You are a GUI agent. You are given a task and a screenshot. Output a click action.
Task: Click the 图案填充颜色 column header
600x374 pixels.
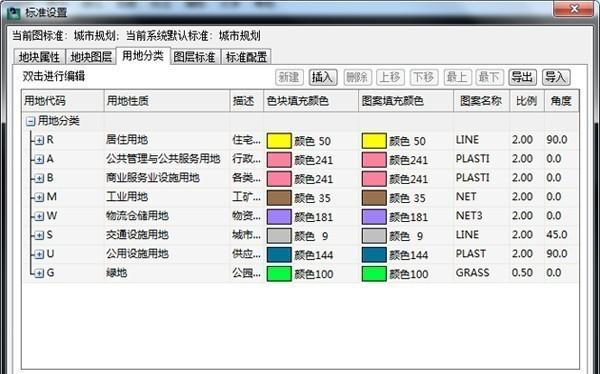point(406,101)
